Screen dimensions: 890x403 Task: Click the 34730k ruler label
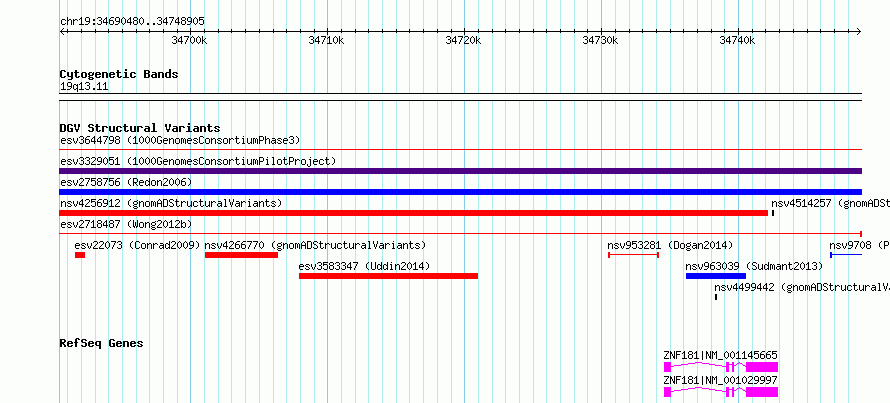tap(601, 40)
